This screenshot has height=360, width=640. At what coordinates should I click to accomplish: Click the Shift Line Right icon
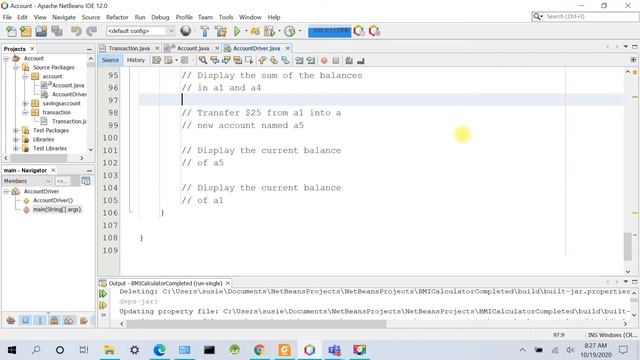[x=311, y=60]
